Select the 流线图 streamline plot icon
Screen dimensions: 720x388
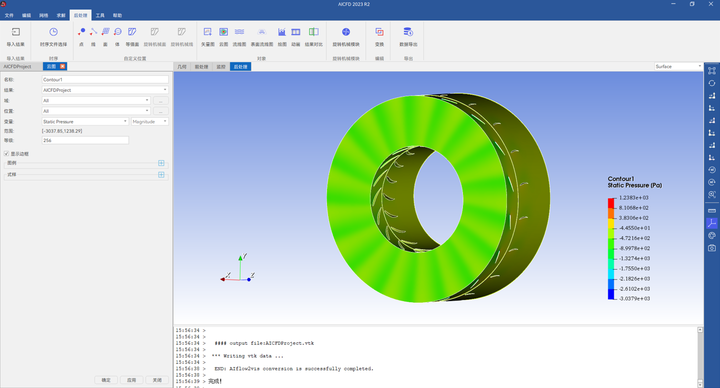click(239, 32)
